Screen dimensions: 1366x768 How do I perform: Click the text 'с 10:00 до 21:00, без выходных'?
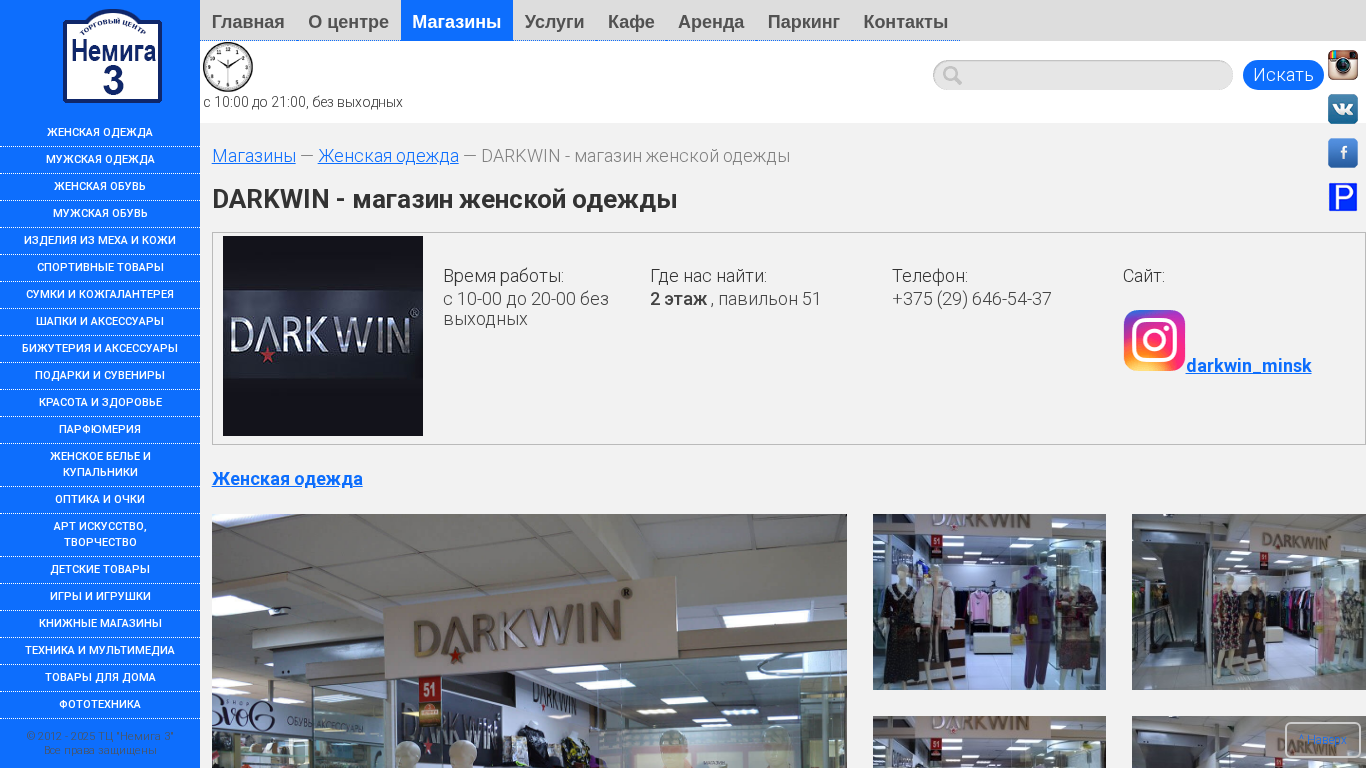click(x=303, y=102)
